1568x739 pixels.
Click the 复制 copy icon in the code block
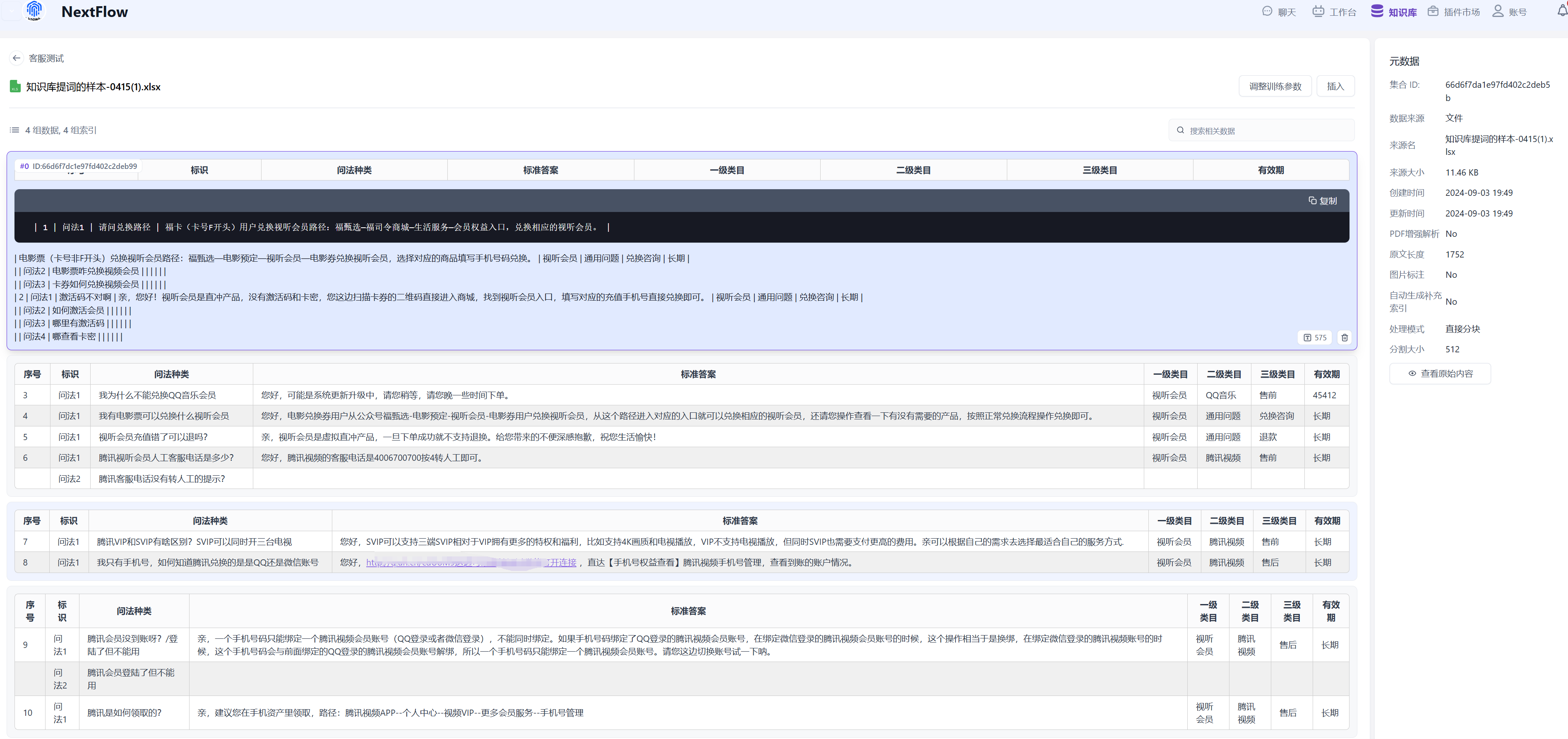click(x=1322, y=201)
